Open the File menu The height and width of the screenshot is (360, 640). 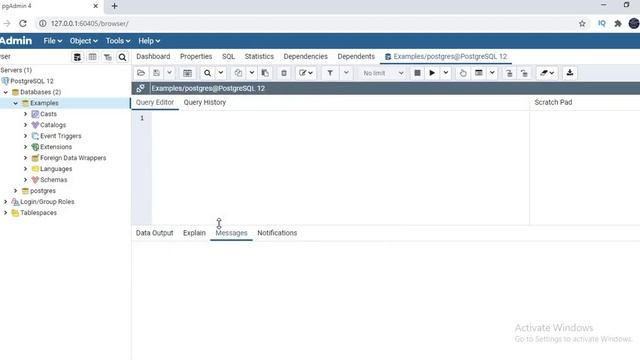[x=53, y=41]
